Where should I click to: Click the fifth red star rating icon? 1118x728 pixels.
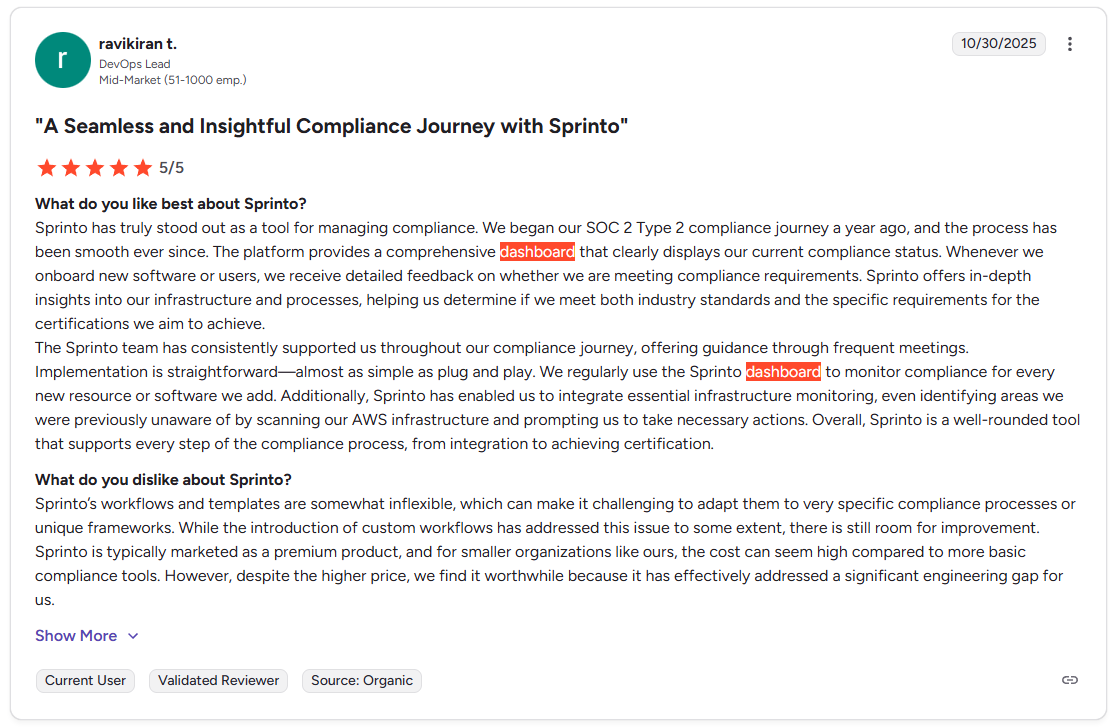[x=143, y=168]
